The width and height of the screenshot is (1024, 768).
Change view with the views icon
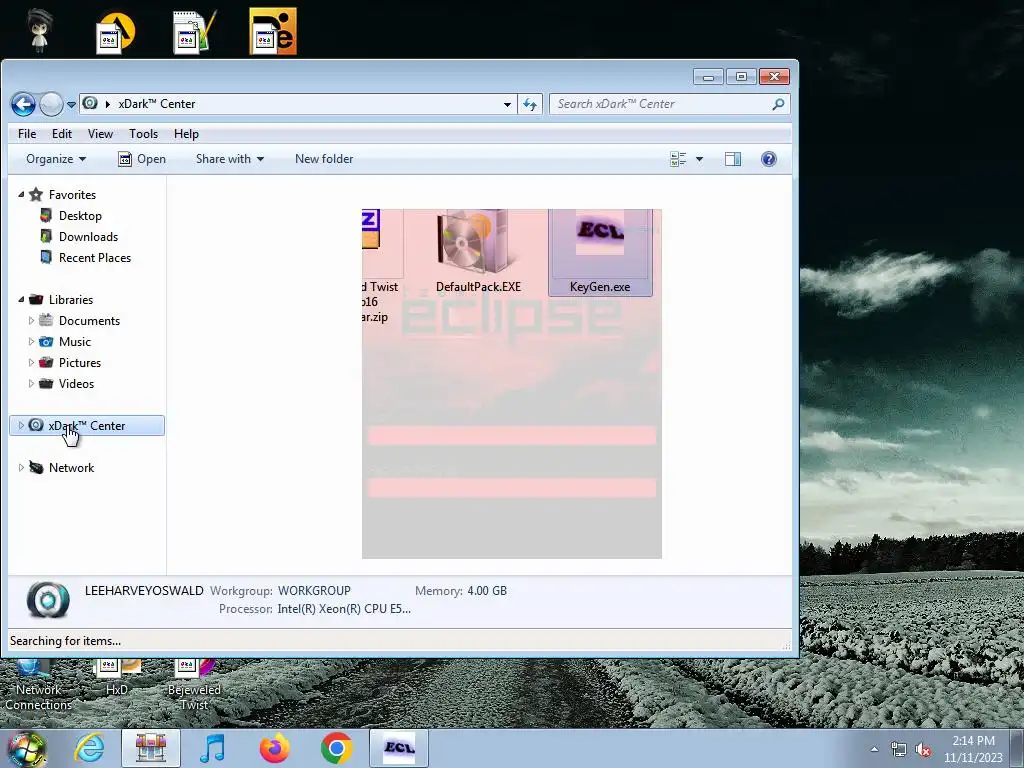678,159
